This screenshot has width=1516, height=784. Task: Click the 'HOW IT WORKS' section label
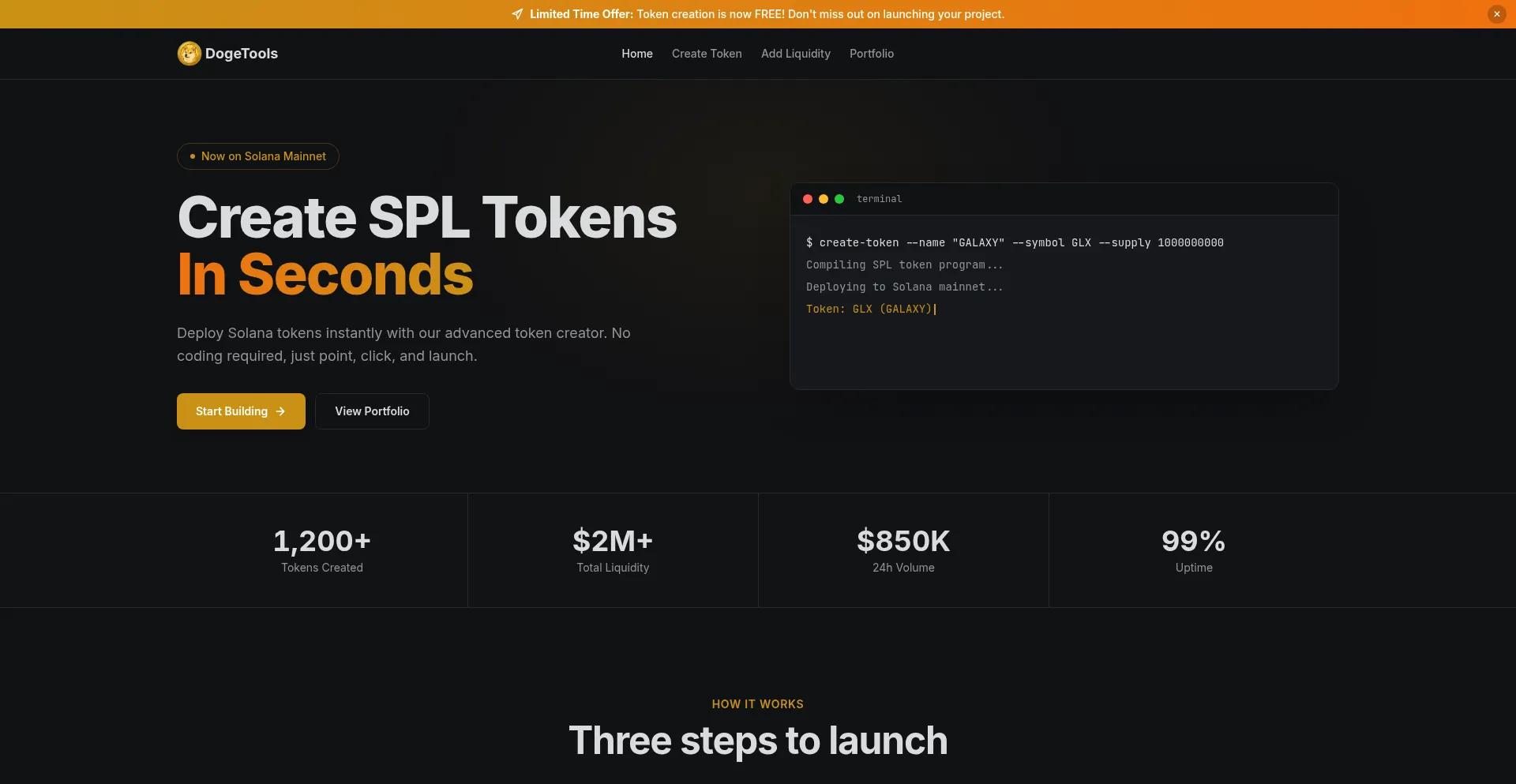(x=758, y=704)
